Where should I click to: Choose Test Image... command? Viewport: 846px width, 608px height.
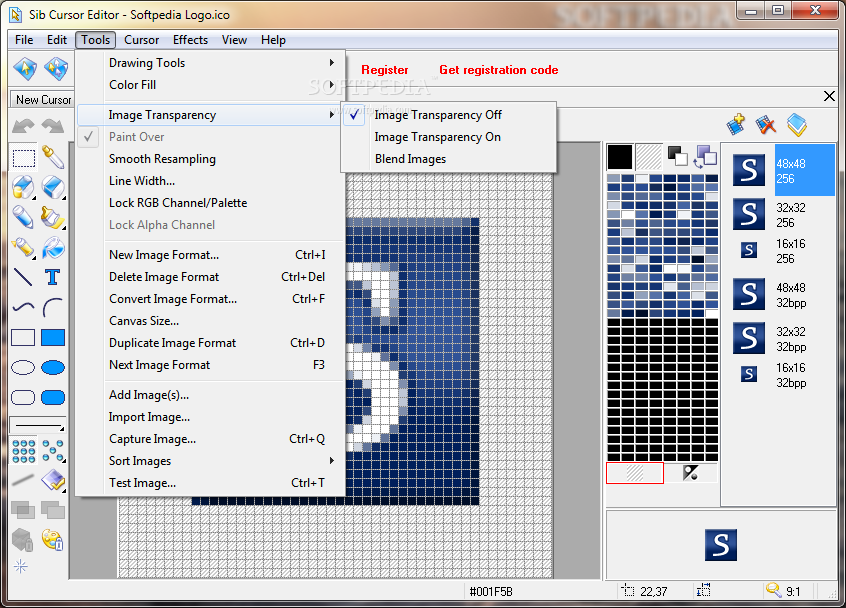point(210,483)
